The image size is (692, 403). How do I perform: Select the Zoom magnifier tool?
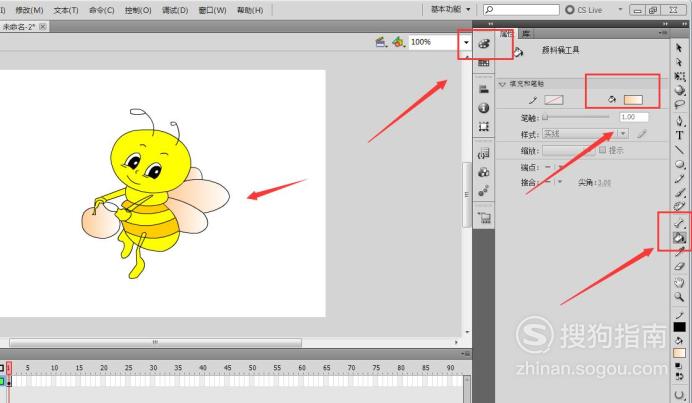(679, 297)
